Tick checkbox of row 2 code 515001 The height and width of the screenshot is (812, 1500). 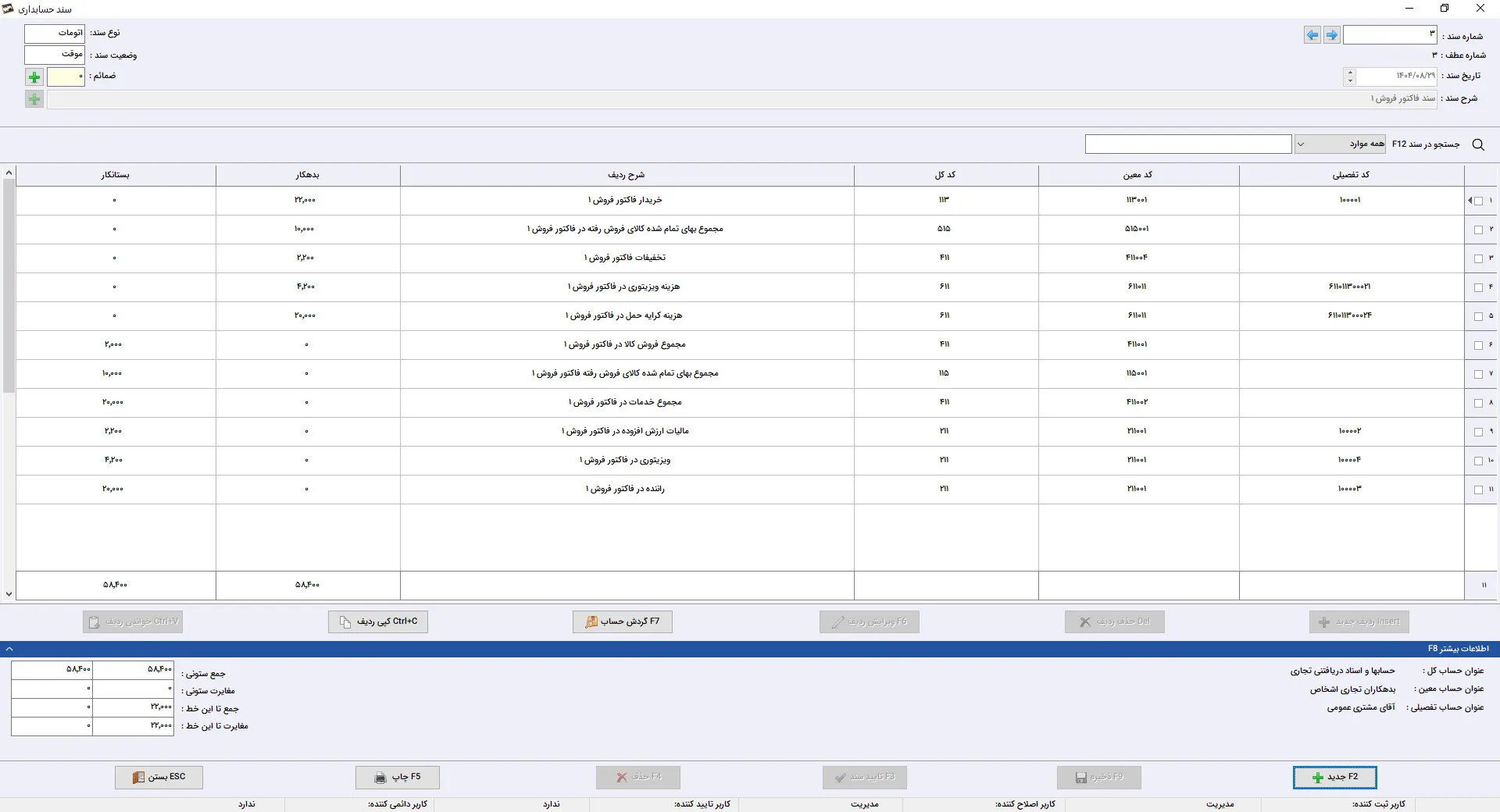(1478, 230)
